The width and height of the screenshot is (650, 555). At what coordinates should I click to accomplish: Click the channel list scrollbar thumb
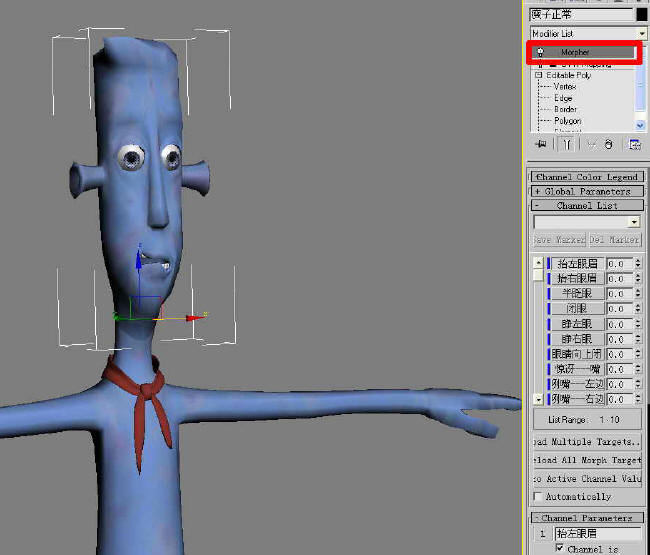(x=538, y=275)
